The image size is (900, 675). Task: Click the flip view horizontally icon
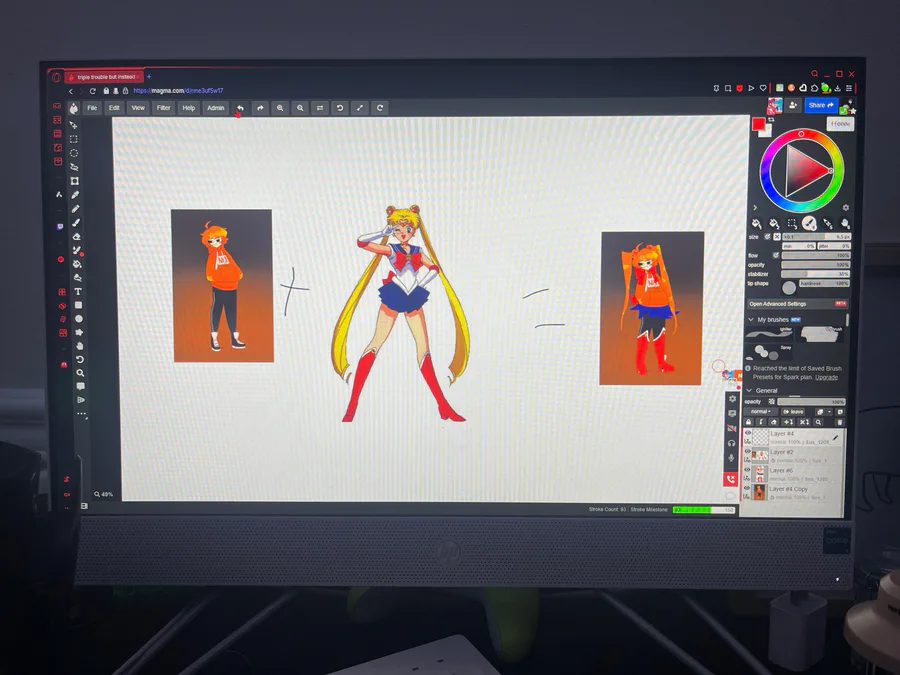click(x=320, y=108)
